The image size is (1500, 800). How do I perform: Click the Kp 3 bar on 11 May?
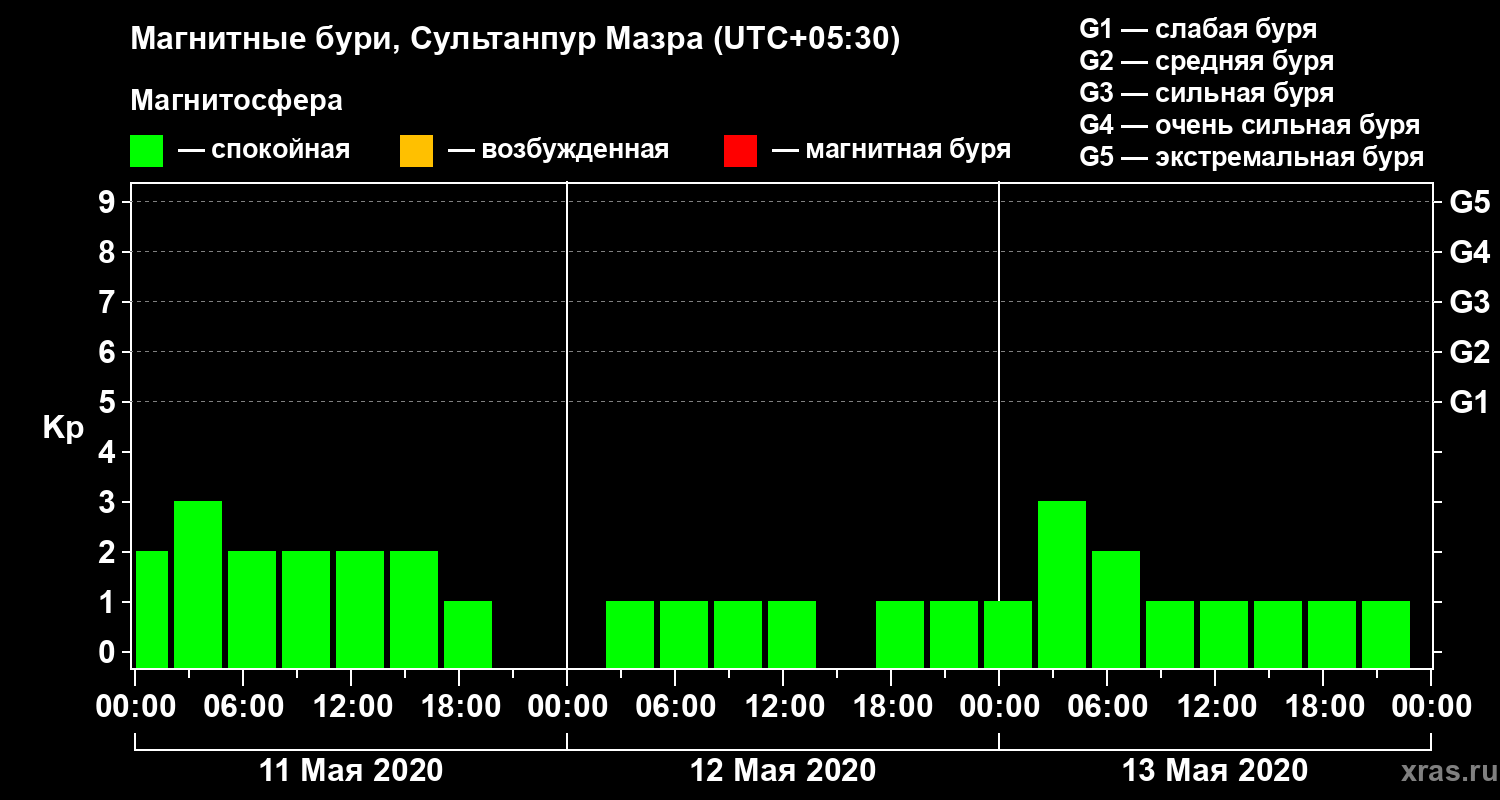[198, 584]
